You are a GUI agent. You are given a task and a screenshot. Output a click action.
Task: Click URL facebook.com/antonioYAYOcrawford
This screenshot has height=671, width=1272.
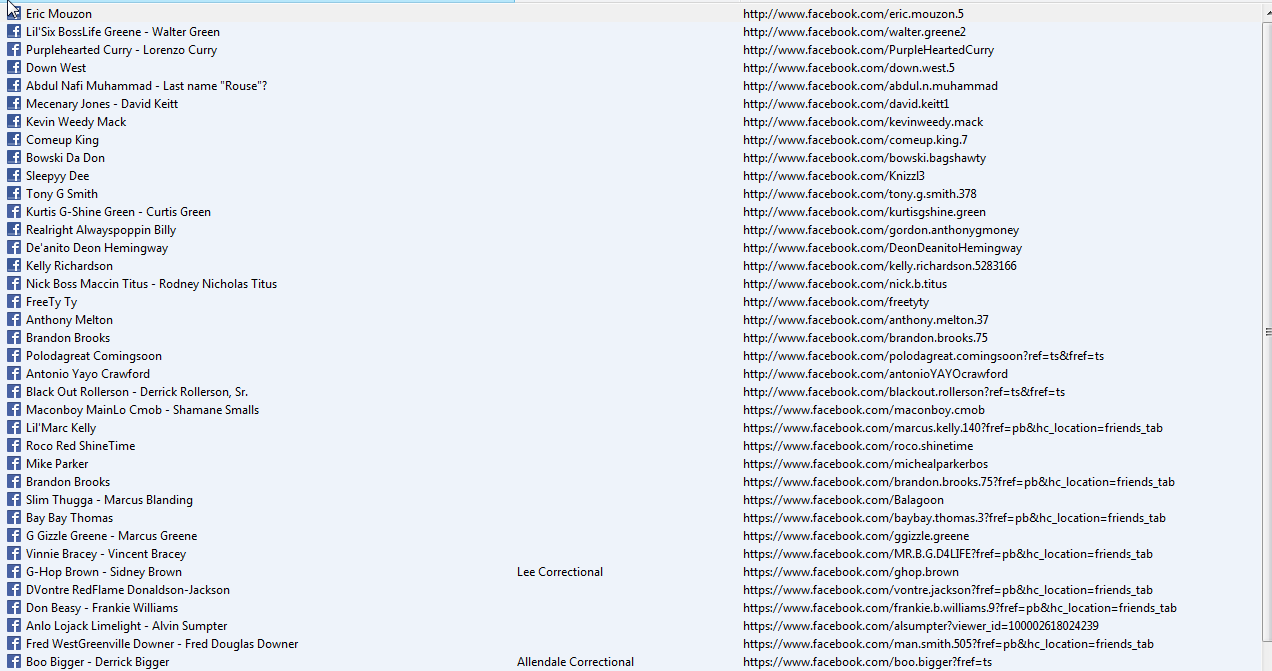pyautogui.click(x=875, y=374)
